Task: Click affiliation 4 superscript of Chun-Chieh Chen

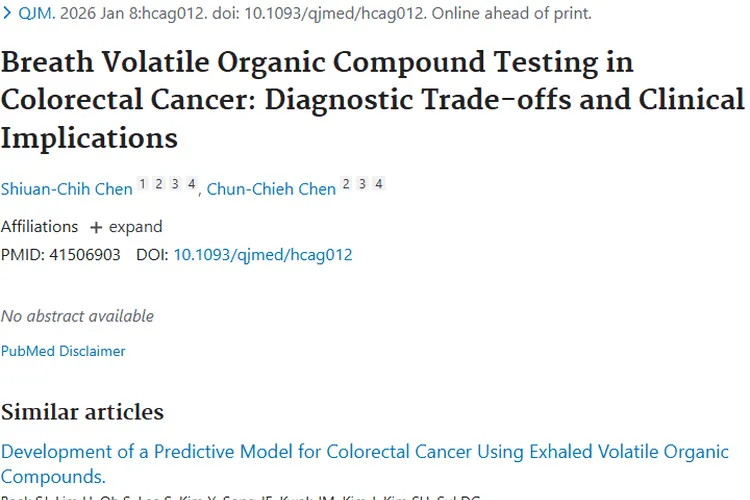Action: [x=379, y=184]
